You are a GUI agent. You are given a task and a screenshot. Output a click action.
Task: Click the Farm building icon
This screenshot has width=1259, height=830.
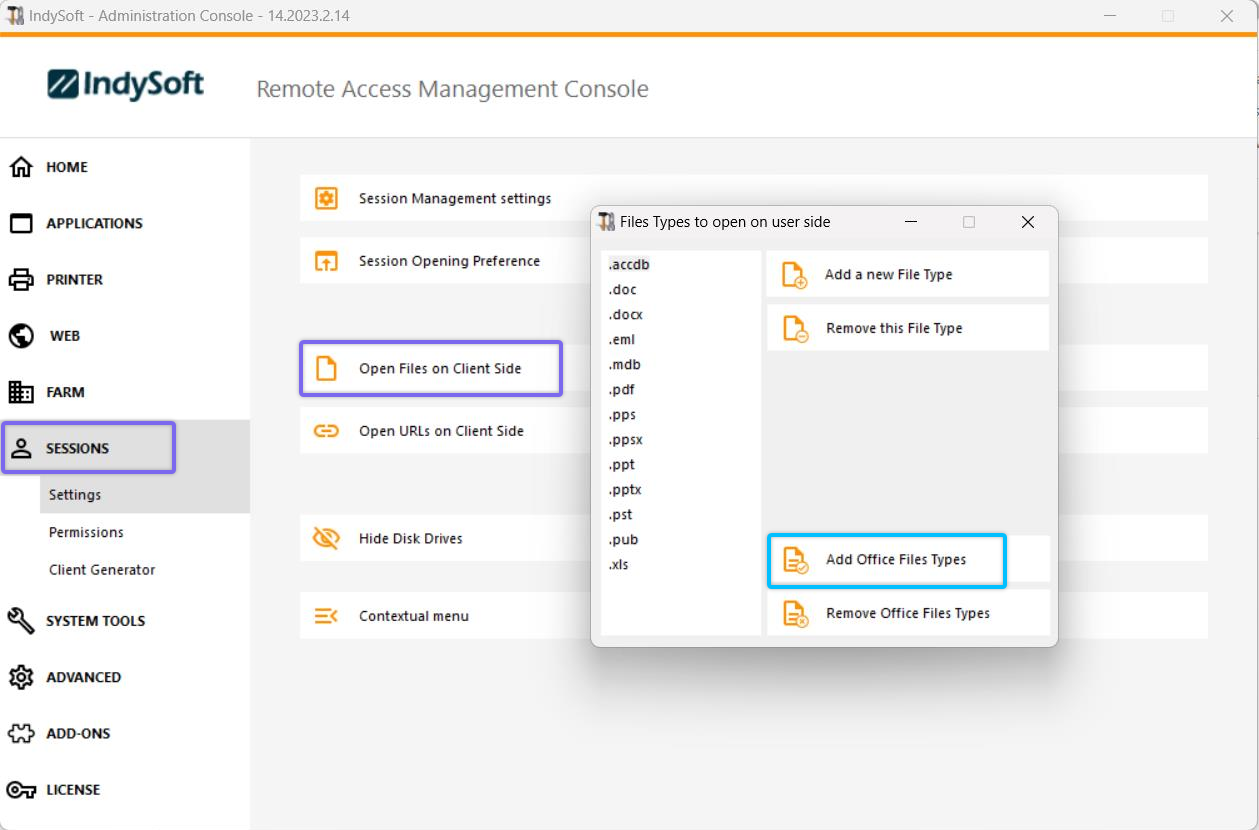21,392
